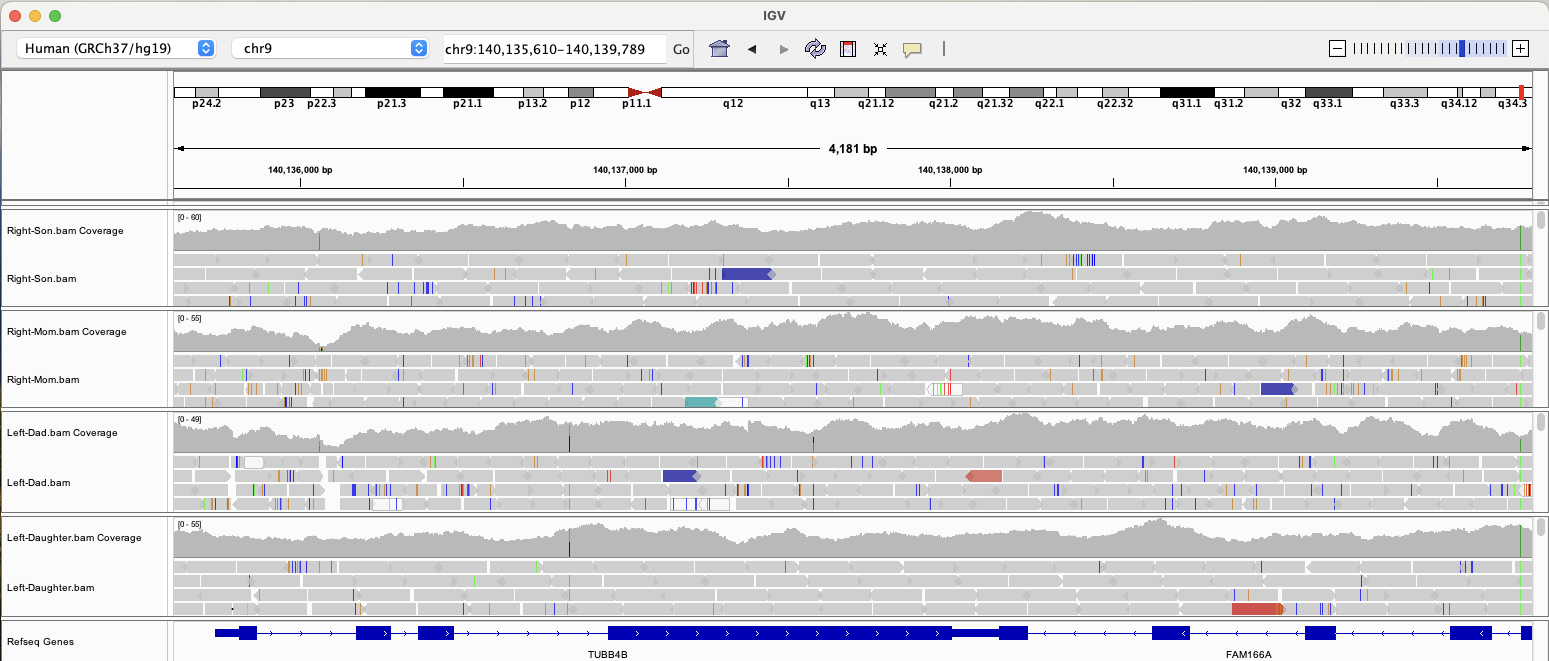Click the Refseq Genes track name
The height and width of the screenshot is (661, 1549).
(x=40, y=642)
